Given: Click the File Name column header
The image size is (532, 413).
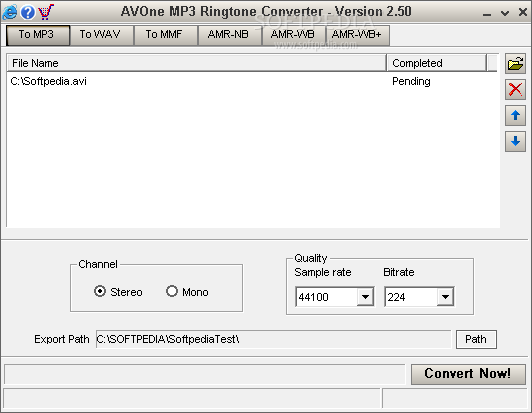Looking at the screenshot, I should pyautogui.click(x=197, y=63).
